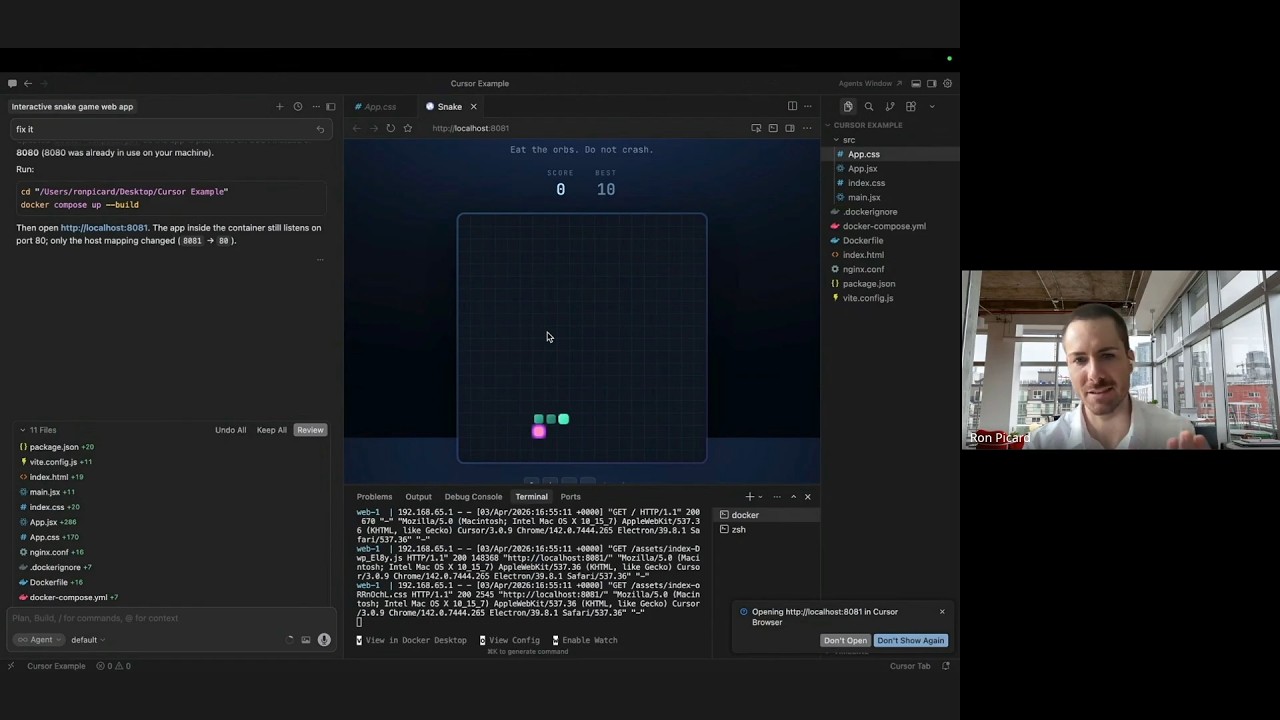Open the Debug Console tab
The width and height of the screenshot is (1280, 720).
(473, 497)
